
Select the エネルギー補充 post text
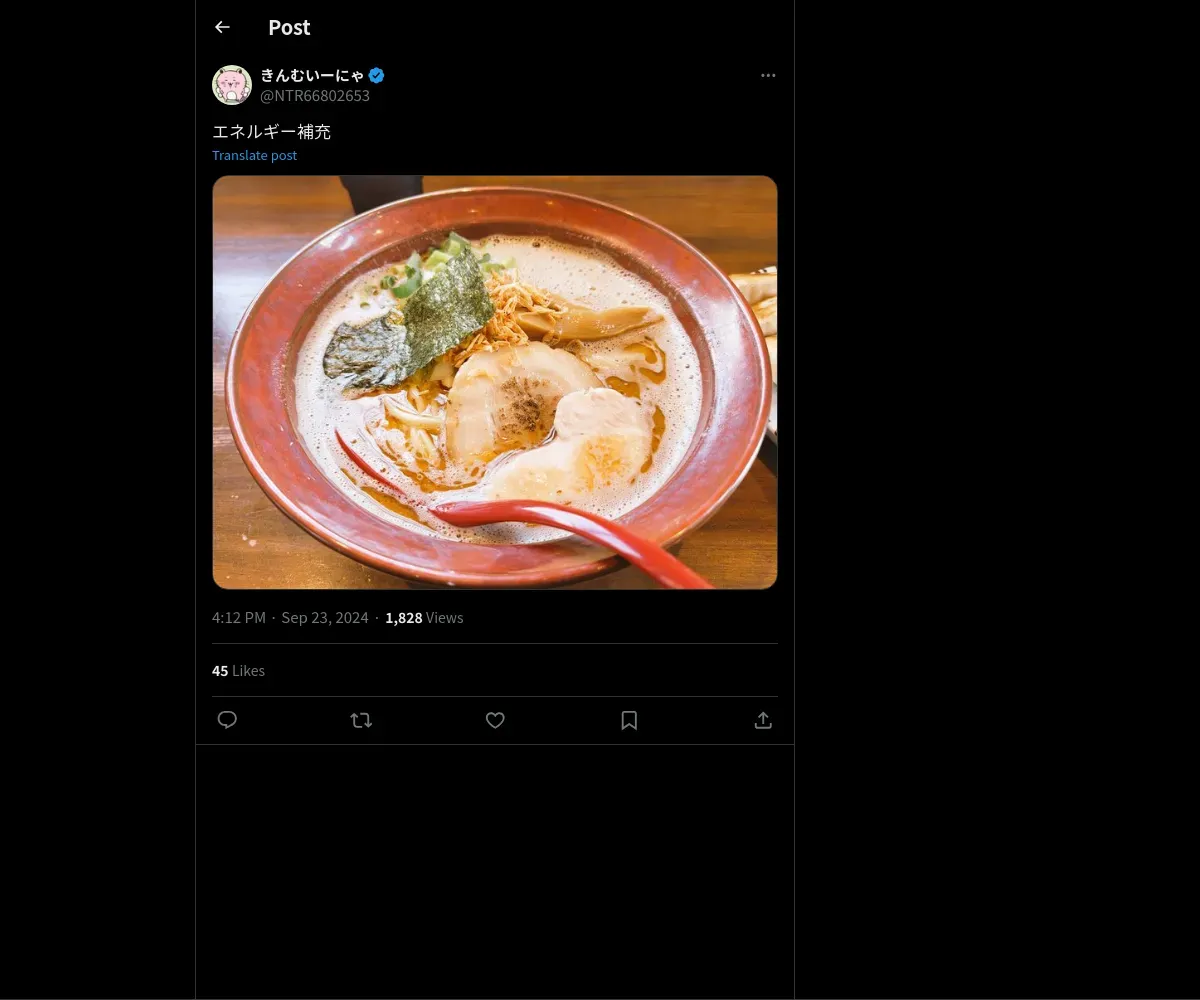coord(271,132)
